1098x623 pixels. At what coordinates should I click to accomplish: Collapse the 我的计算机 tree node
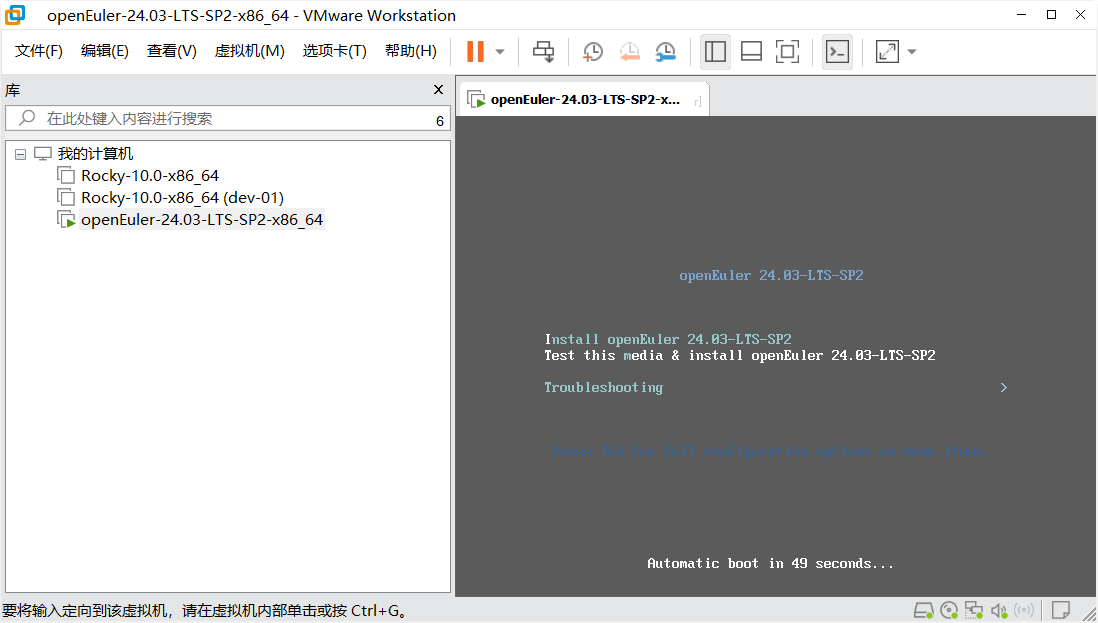pos(20,154)
